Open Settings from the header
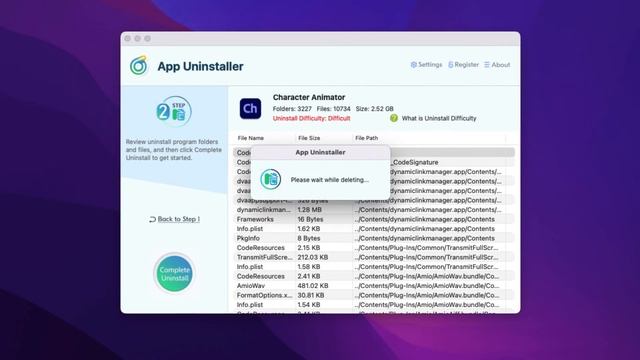The height and width of the screenshot is (360, 640). [x=426, y=64]
